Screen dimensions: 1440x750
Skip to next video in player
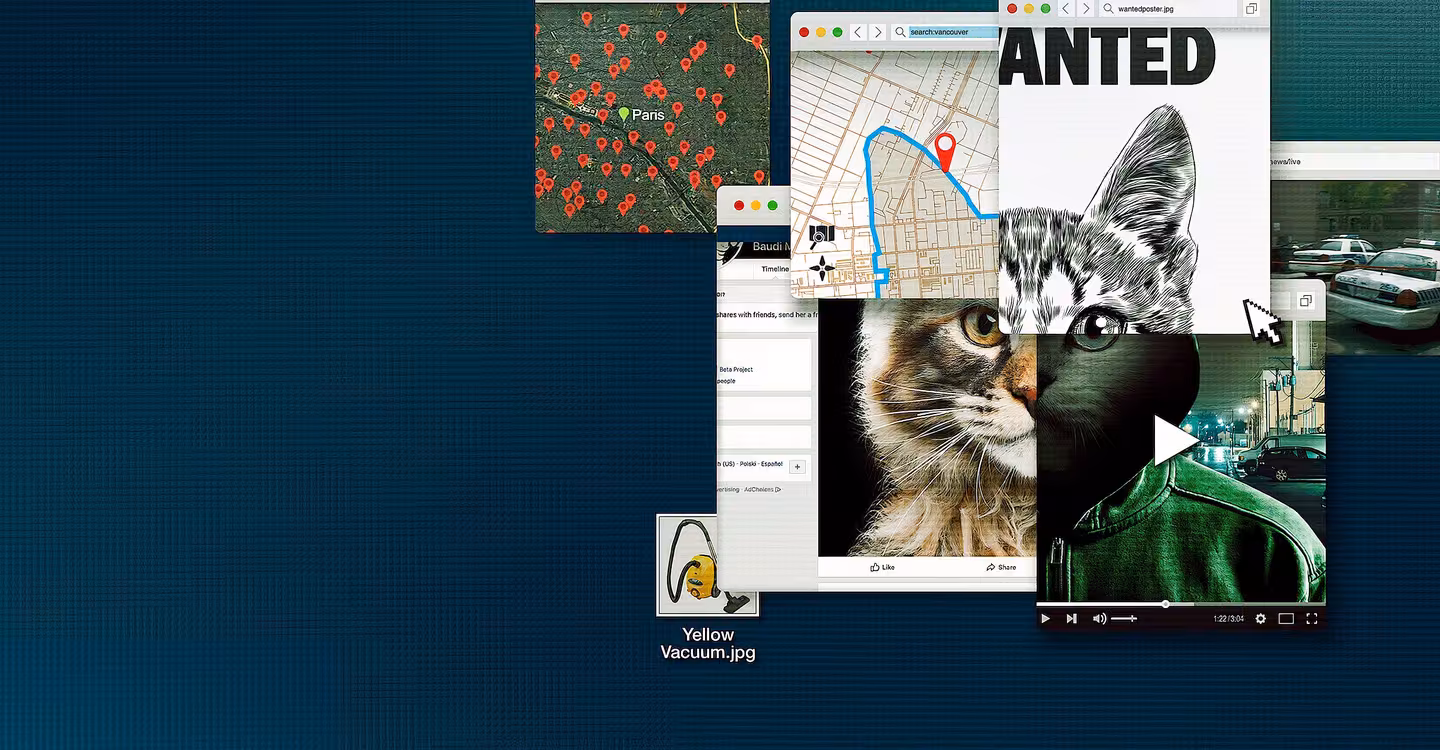[1071, 619]
